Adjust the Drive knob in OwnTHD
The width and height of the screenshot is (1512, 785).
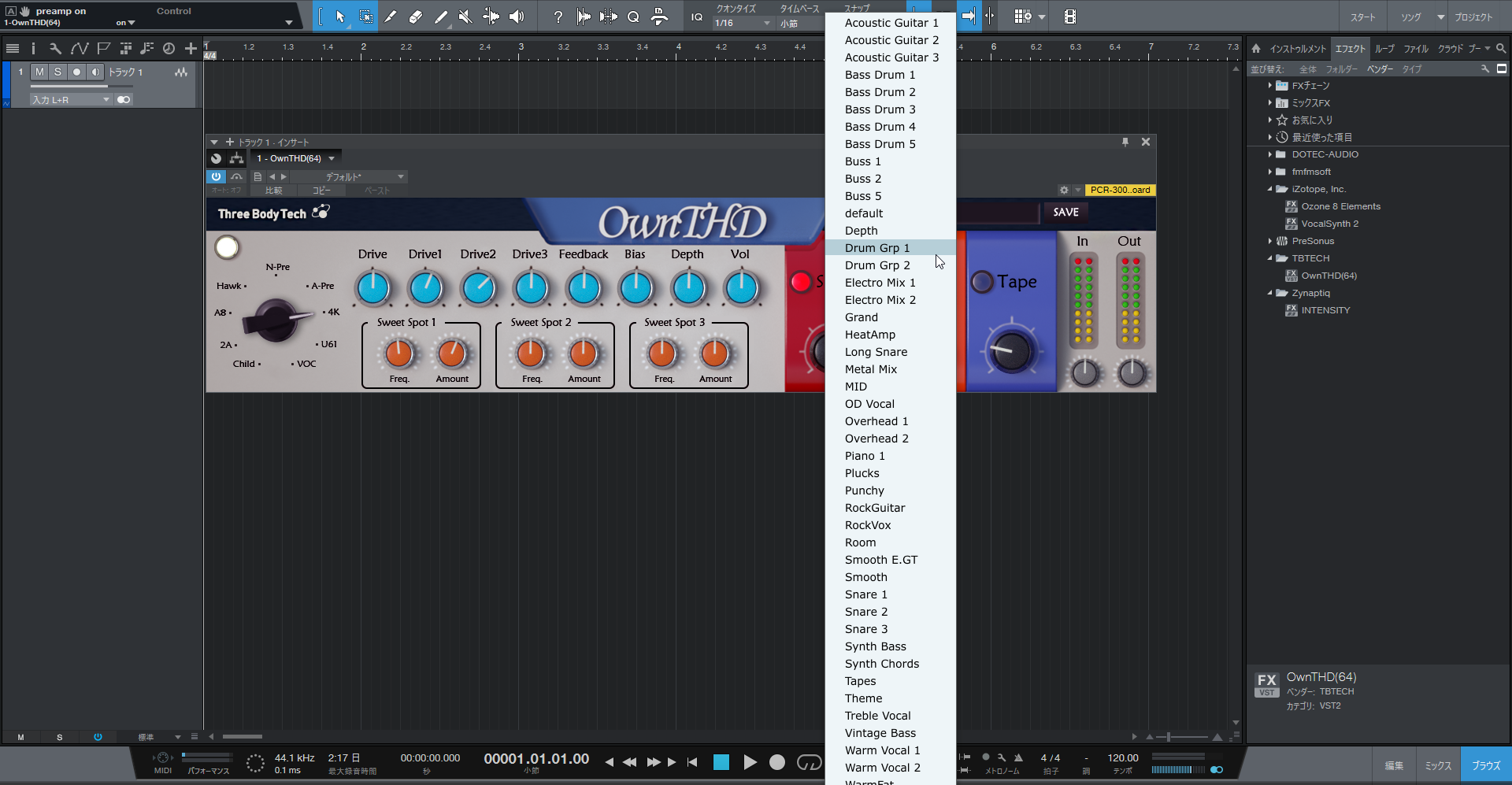point(373,288)
